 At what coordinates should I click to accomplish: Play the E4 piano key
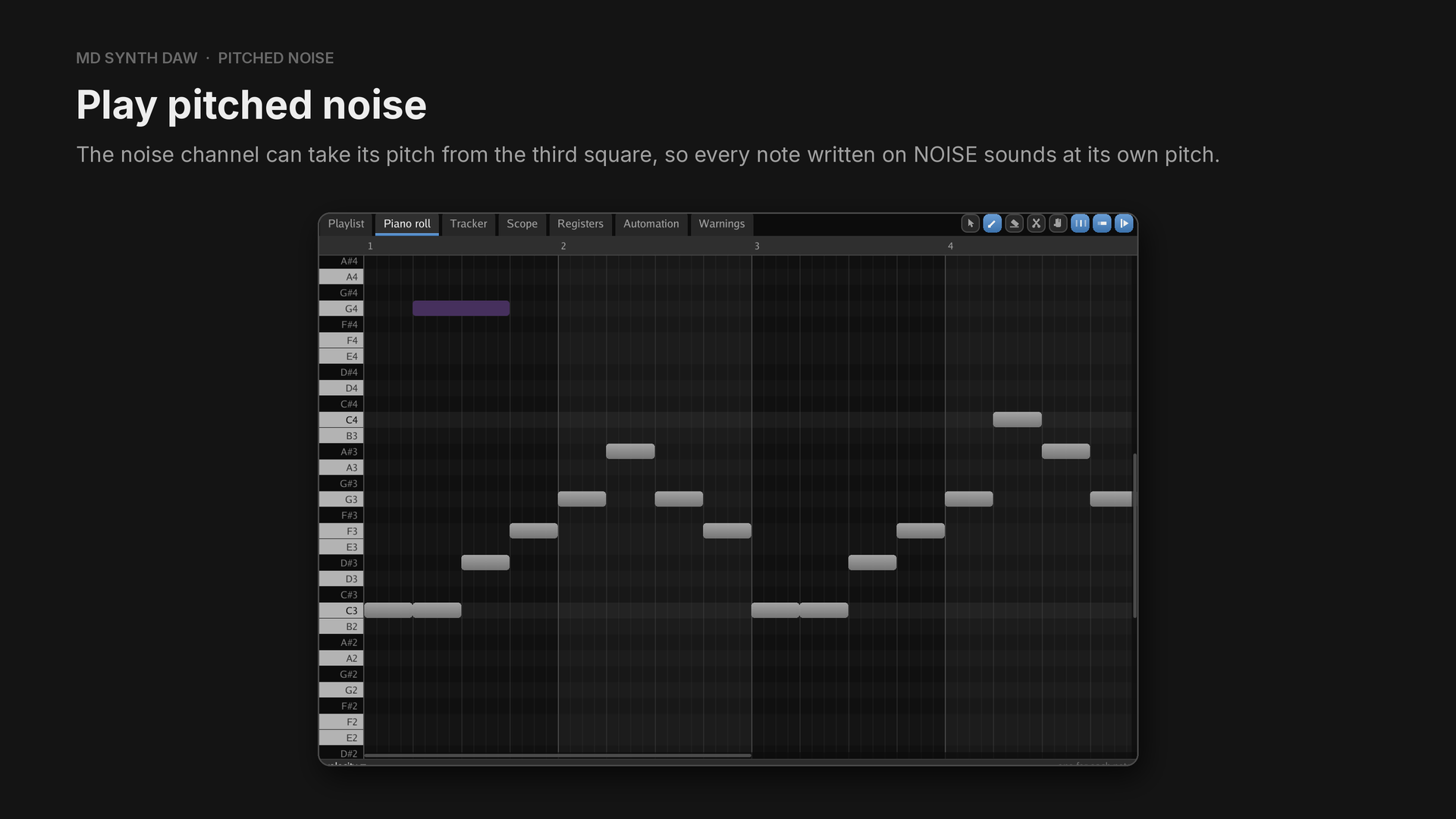pos(341,356)
